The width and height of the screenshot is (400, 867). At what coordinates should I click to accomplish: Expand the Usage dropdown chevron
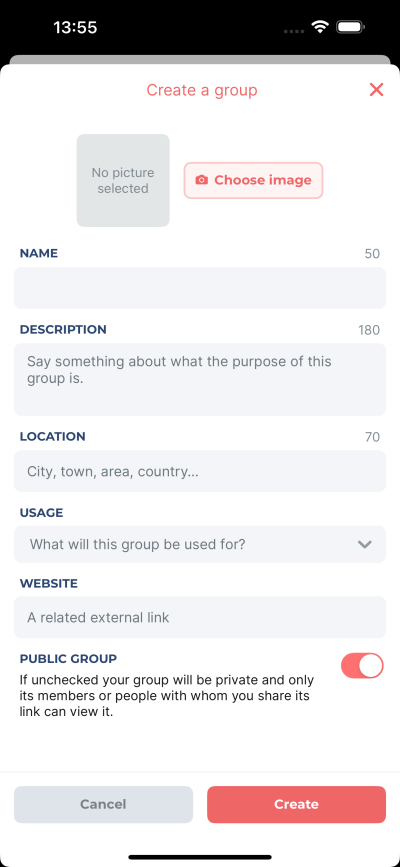coord(364,544)
